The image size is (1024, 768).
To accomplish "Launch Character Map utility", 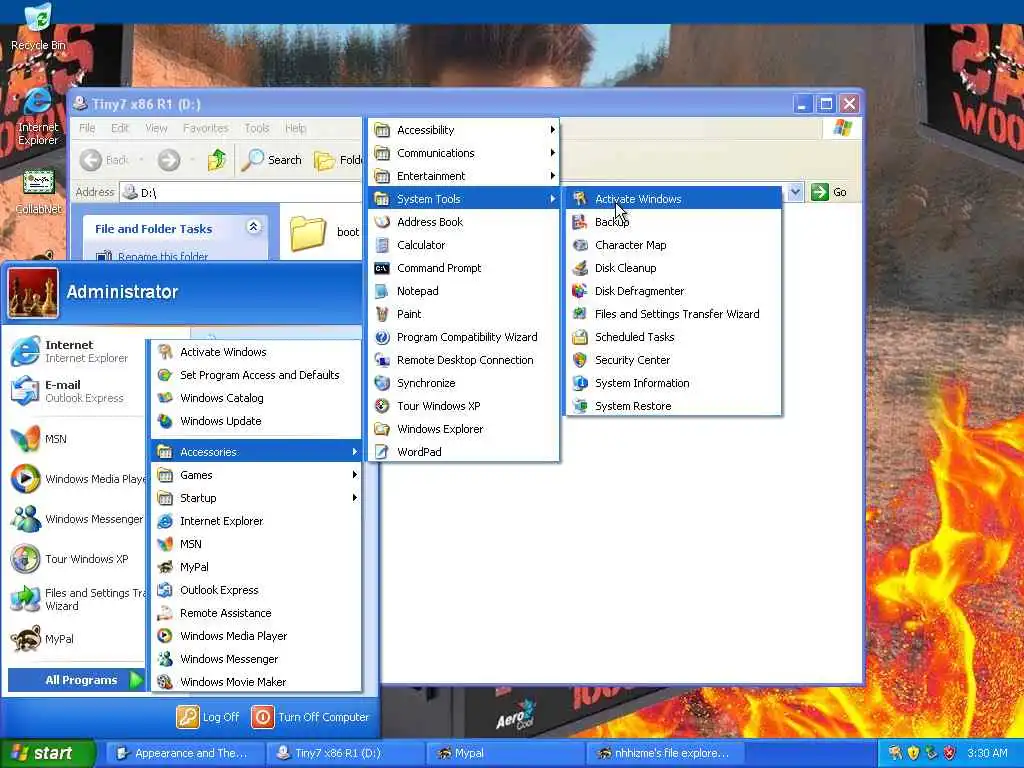I will pyautogui.click(x=673, y=245).
